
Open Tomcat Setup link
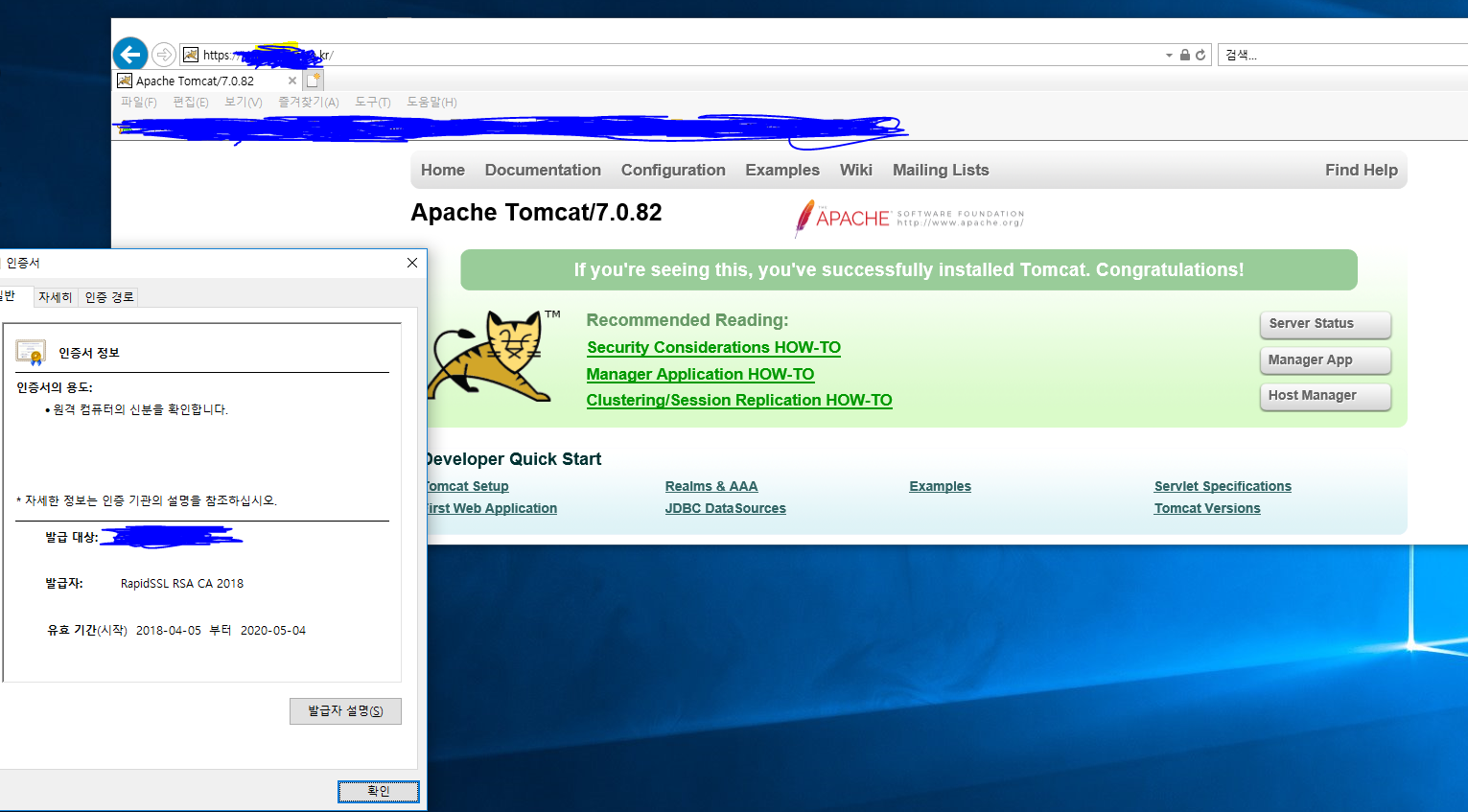(x=468, y=486)
